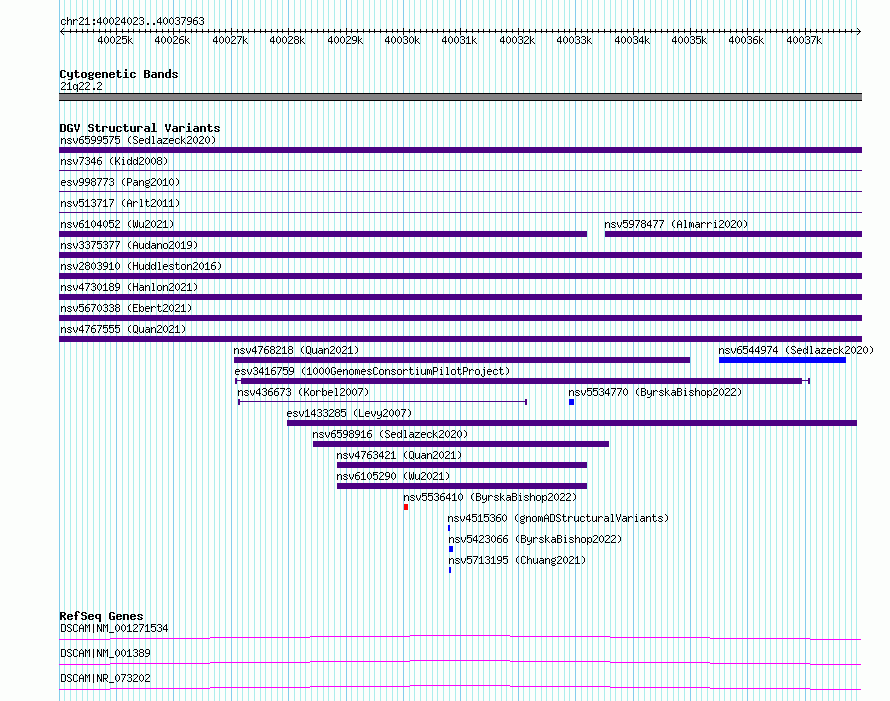Click the 40030k ruler tick label
The height and width of the screenshot is (701, 890).
402,40
